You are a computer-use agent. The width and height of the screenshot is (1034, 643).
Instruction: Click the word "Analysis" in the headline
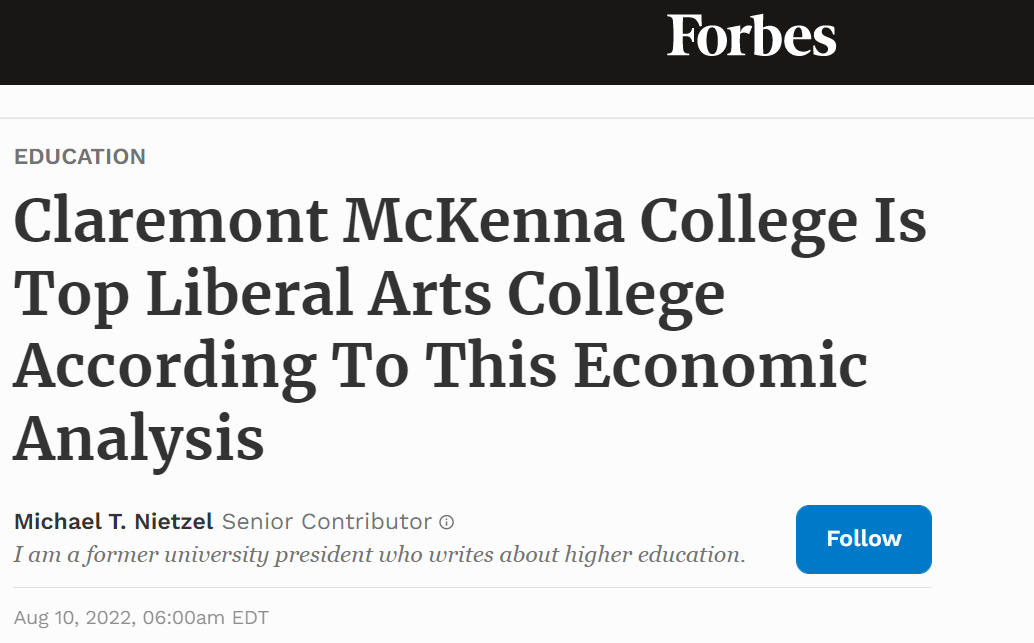pos(138,439)
